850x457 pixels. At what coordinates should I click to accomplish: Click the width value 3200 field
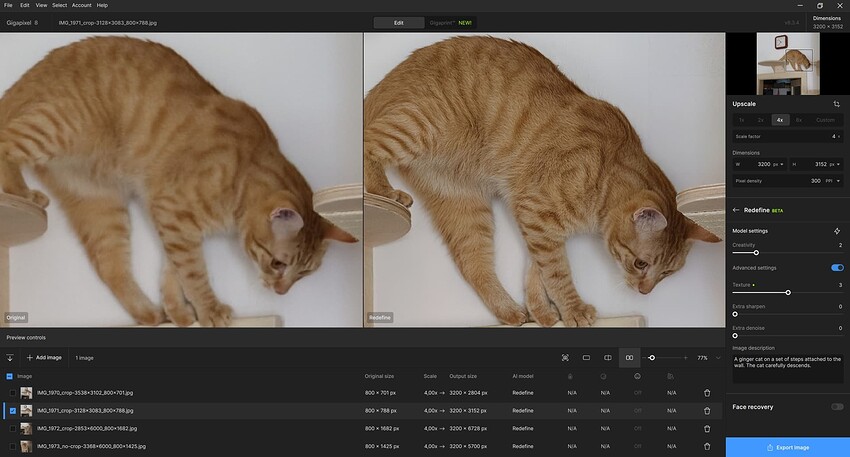point(759,164)
